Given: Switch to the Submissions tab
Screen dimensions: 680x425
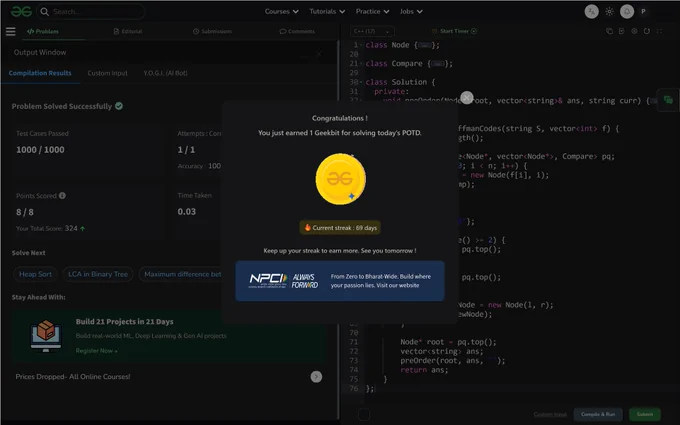Looking at the screenshot, I should click(212, 31).
